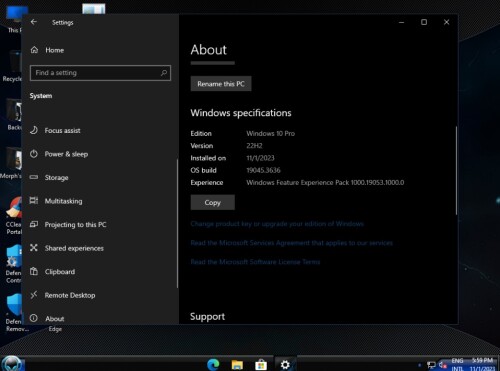Open the Start menu orb on the taskbar
The image size is (500, 371).
[12, 363]
